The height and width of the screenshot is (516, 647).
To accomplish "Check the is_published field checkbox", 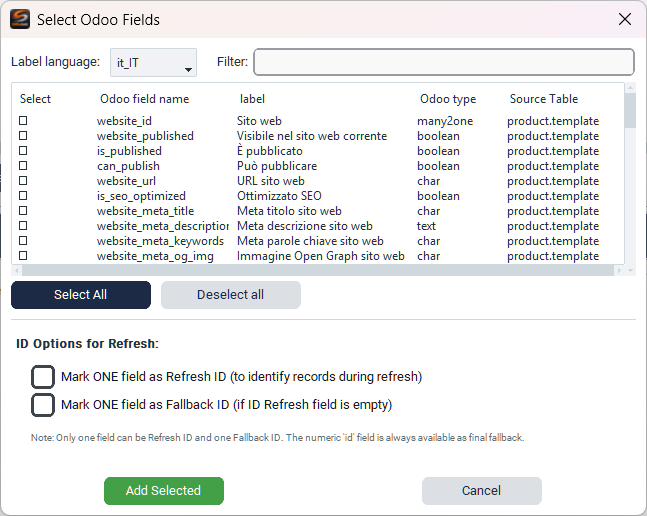I will pyautogui.click(x=23, y=151).
